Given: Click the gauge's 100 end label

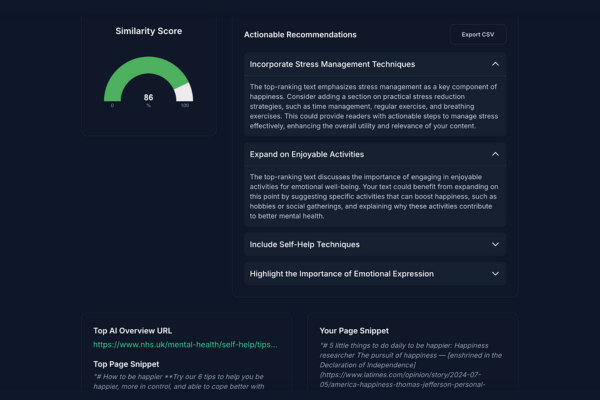Looking at the screenshot, I should click(x=185, y=105).
